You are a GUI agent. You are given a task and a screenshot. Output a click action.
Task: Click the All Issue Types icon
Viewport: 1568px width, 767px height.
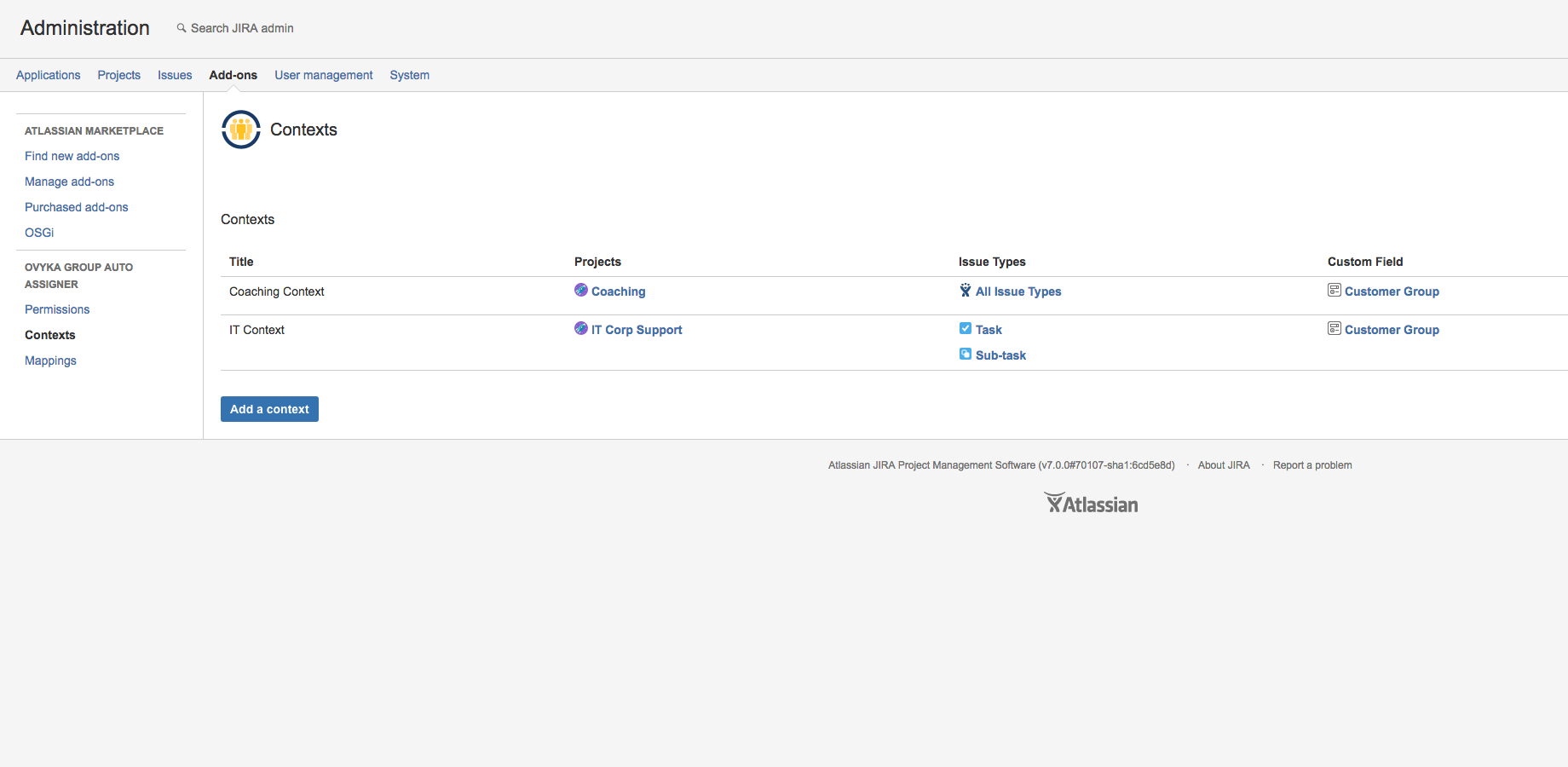966,290
